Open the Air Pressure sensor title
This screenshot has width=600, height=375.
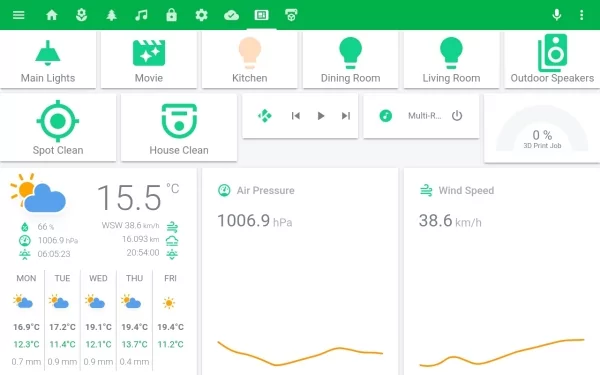click(266, 191)
